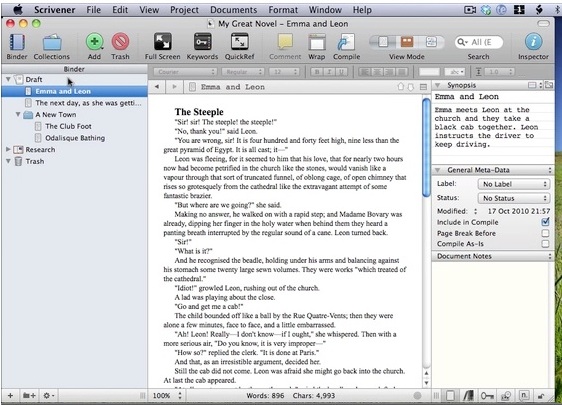Click the next document down arrow
The height and width of the screenshot is (405, 562).
411,87
